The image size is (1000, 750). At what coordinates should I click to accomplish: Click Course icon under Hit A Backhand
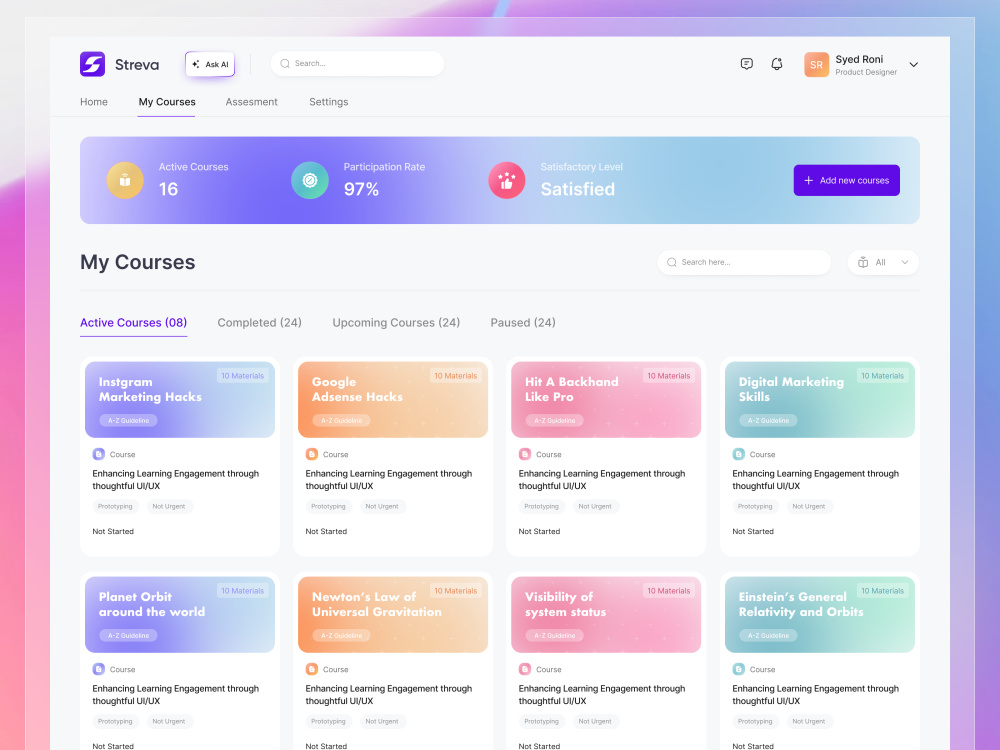pos(525,454)
